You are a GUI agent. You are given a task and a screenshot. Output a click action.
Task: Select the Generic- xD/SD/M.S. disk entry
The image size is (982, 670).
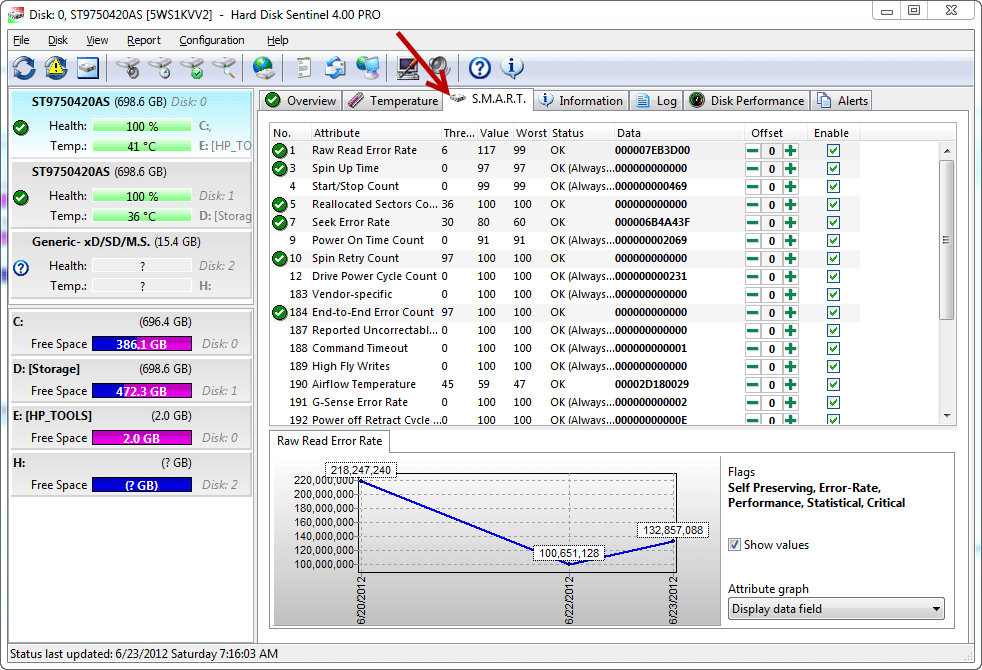[132, 264]
